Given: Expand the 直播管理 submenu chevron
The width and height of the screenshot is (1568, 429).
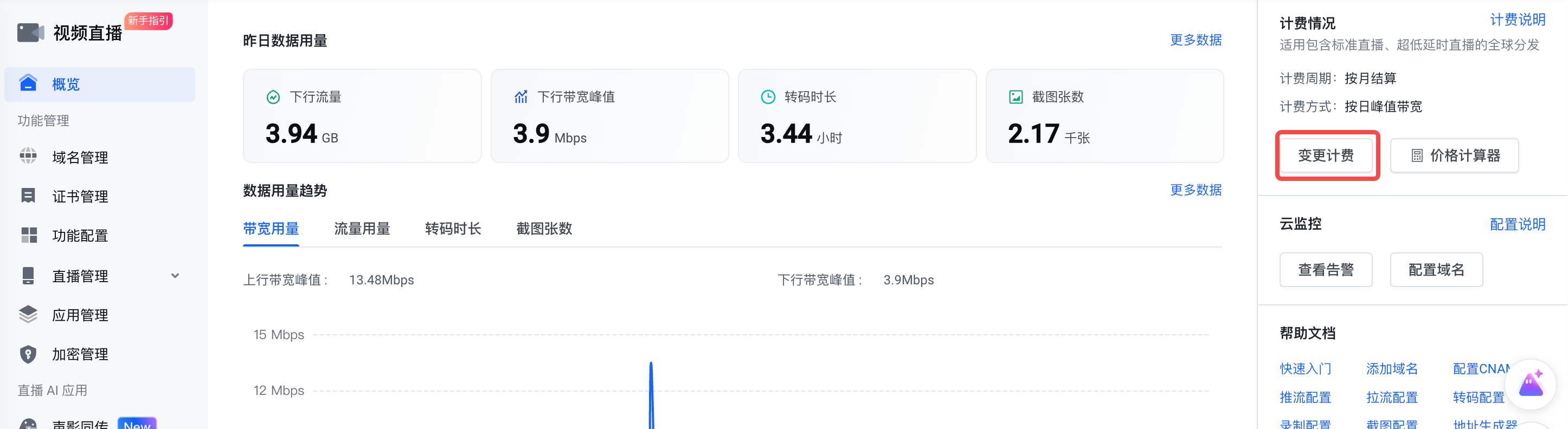Looking at the screenshot, I should [x=175, y=276].
